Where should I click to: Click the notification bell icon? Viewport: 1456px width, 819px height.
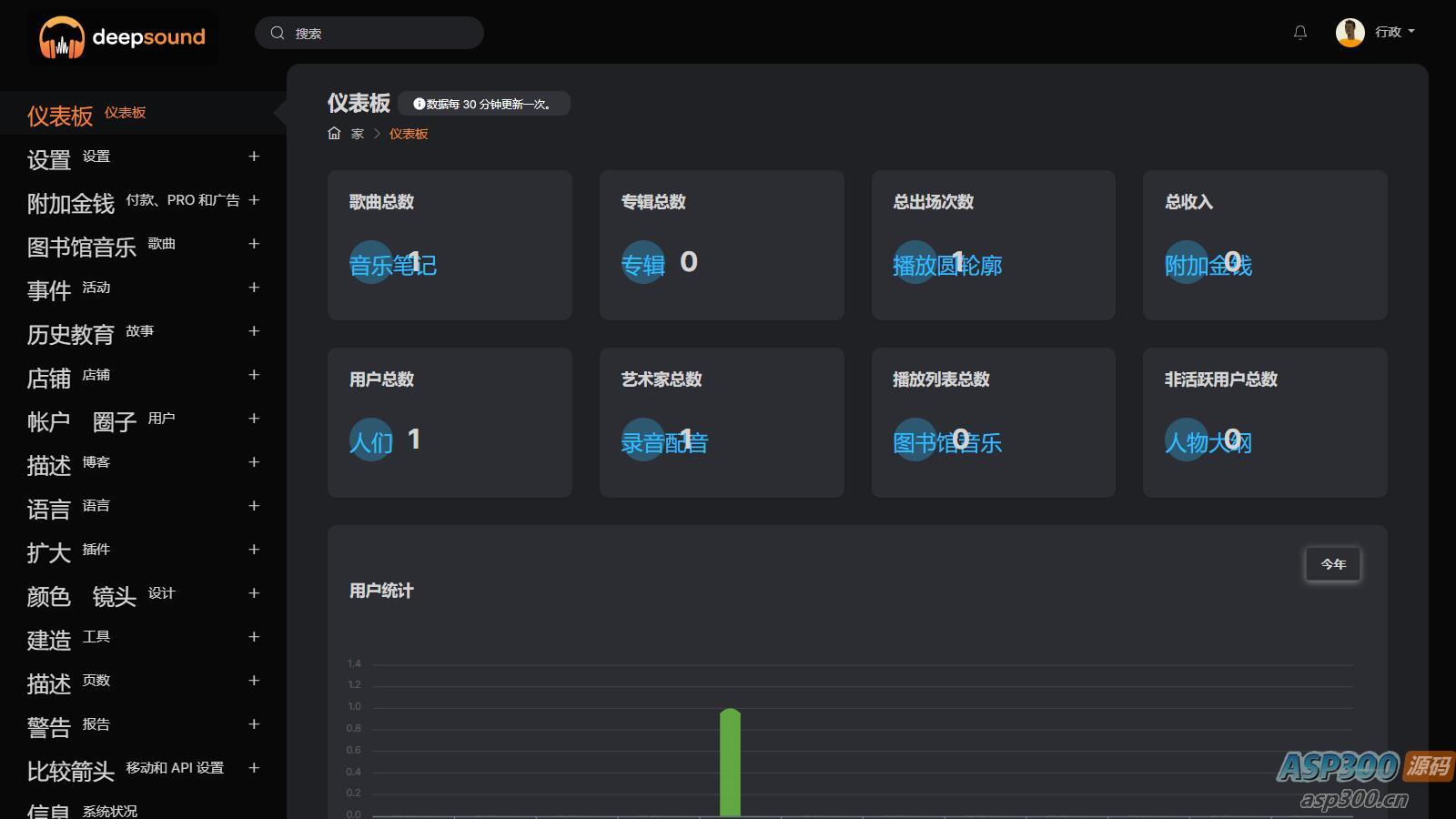click(x=1300, y=33)
